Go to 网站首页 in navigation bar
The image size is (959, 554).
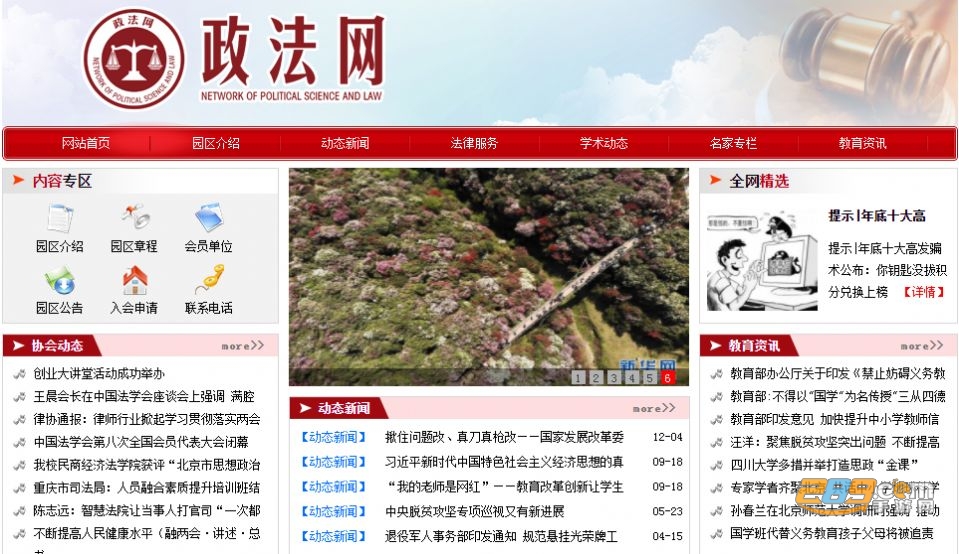(x=85, y=143)
